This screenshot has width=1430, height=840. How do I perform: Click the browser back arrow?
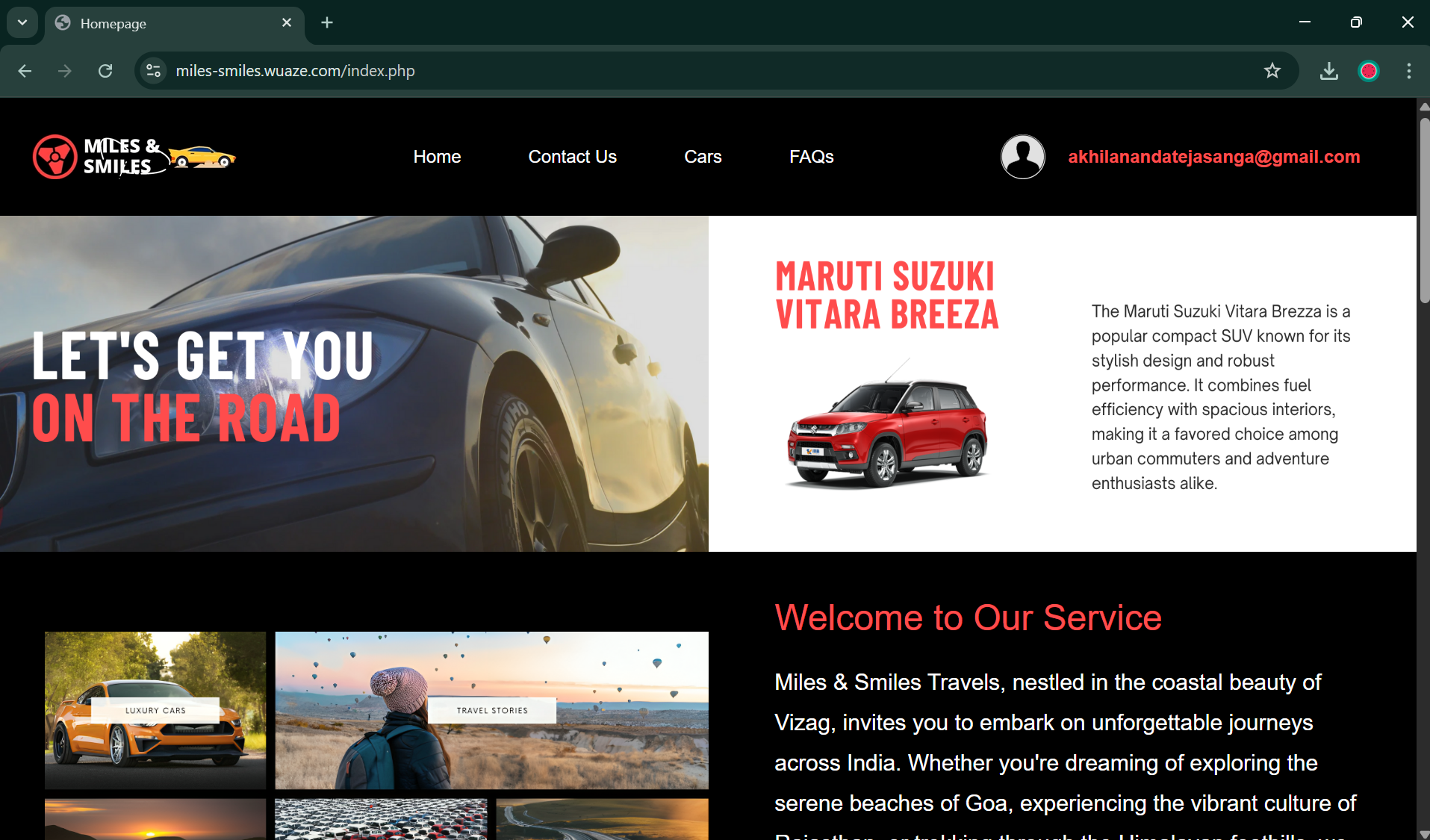tap(25, 71)
